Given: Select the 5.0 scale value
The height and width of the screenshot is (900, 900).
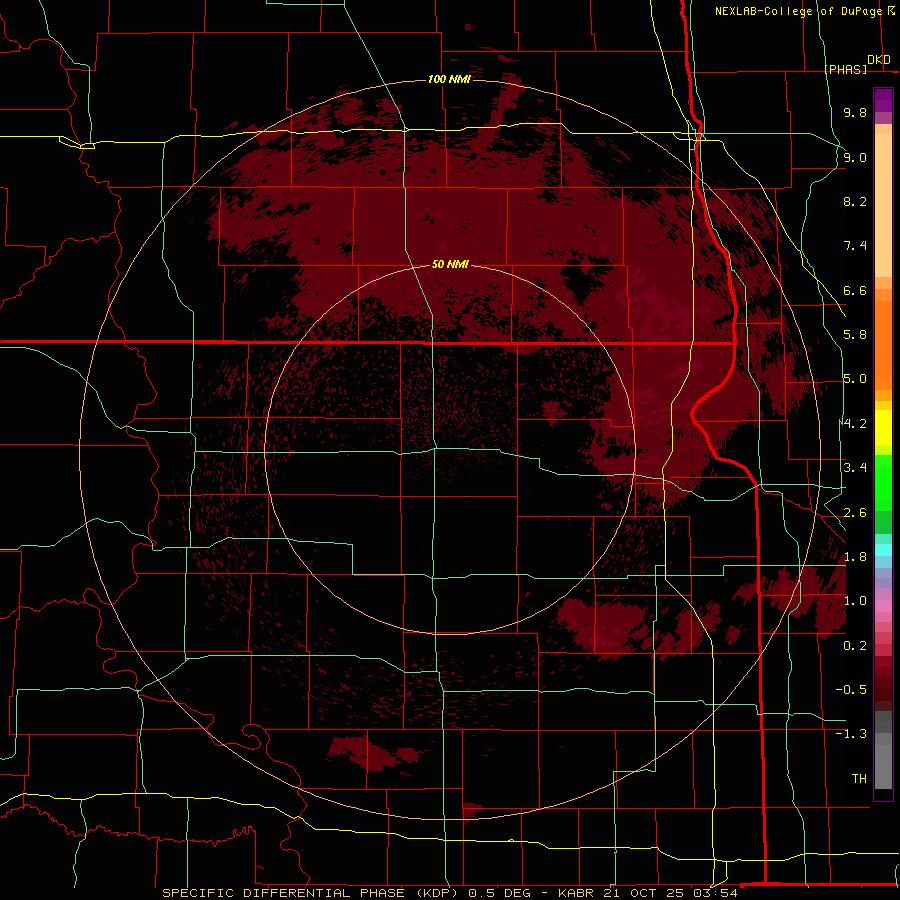Looking at the screenshot, I should coord(855,379).
